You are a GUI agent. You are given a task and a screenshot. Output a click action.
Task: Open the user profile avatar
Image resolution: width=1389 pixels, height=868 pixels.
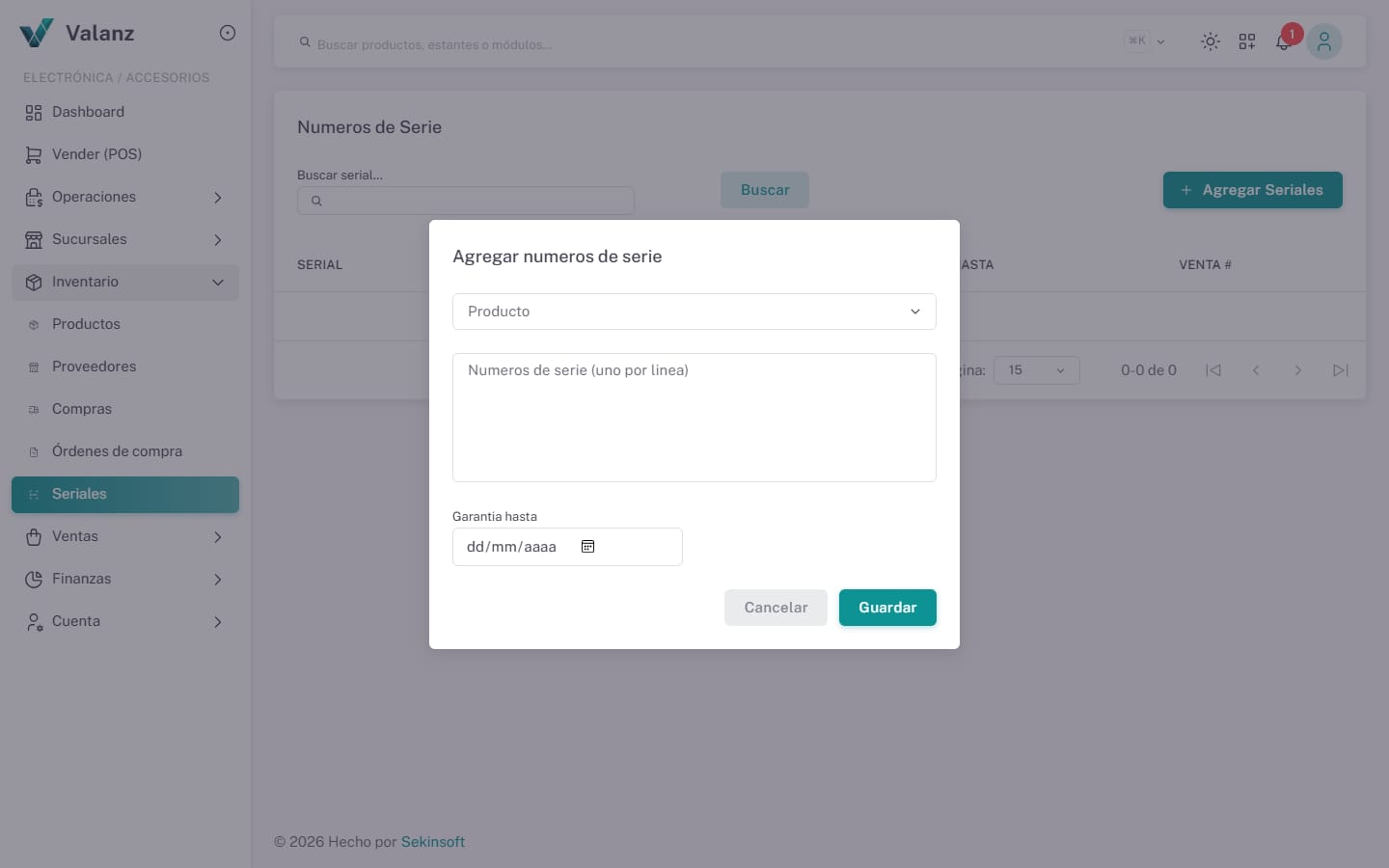1324,41
